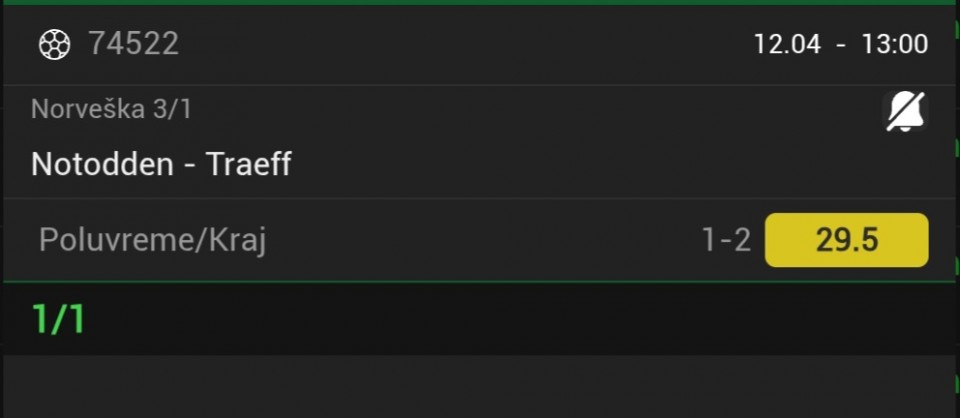Click the green 1/1 counter
This screenshot has width=960, height=418.
click(59, 319)
